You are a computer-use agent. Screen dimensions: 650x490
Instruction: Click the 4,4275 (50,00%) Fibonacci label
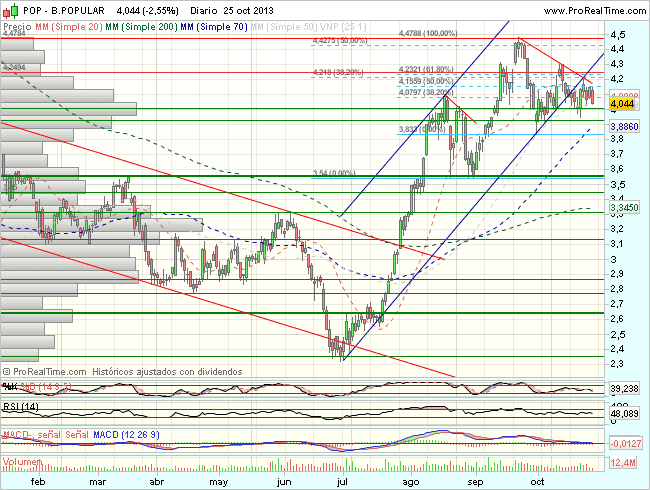tap(340, 41)
